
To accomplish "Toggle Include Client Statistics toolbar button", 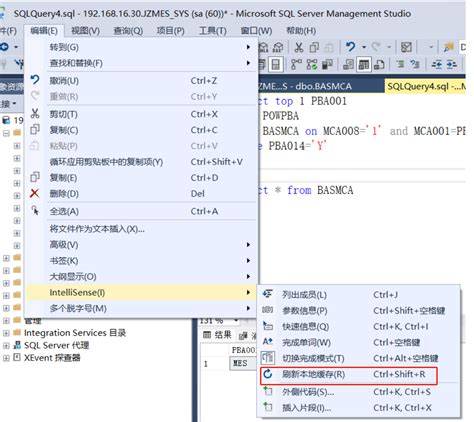I will pos(327,64).
